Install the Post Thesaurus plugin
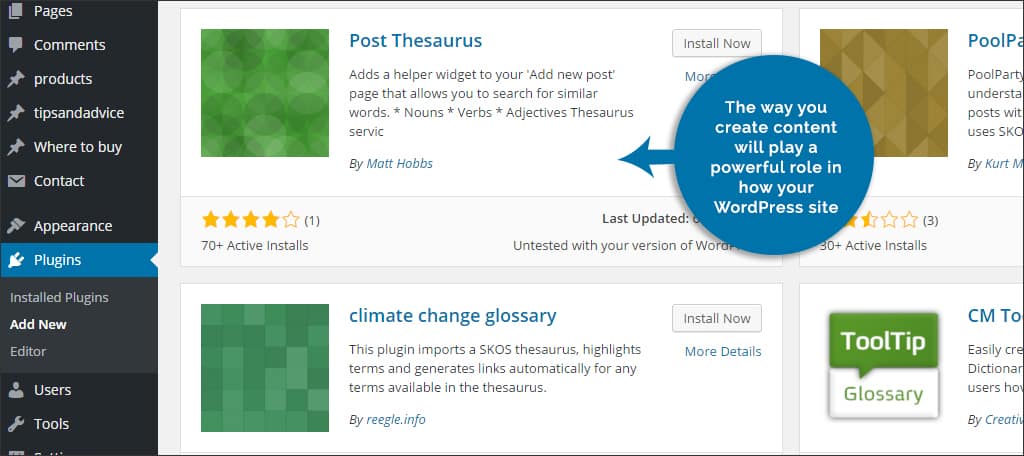Image resolution: width=1024 pixels, height=456 pixels. [x=716, y=44]
